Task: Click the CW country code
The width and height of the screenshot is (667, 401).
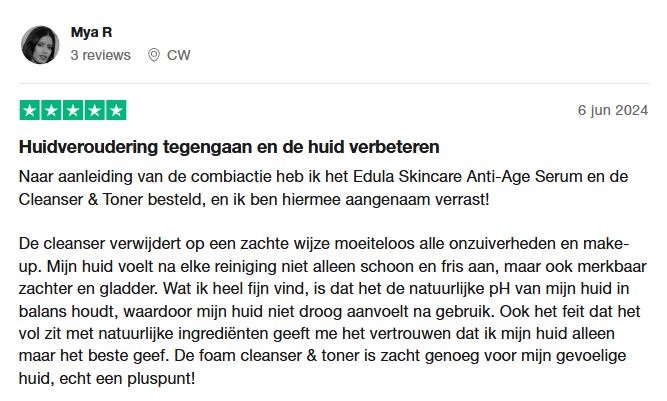Action: click(x=179, y=55)
